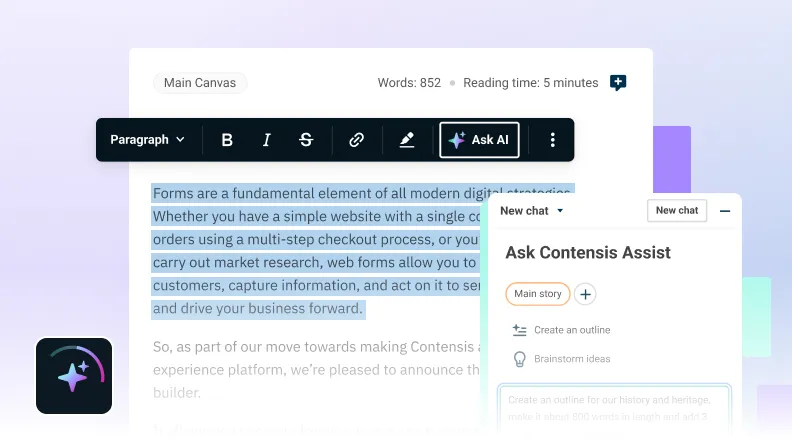Insert a link using the chain icon

click(x=357, y=140)
